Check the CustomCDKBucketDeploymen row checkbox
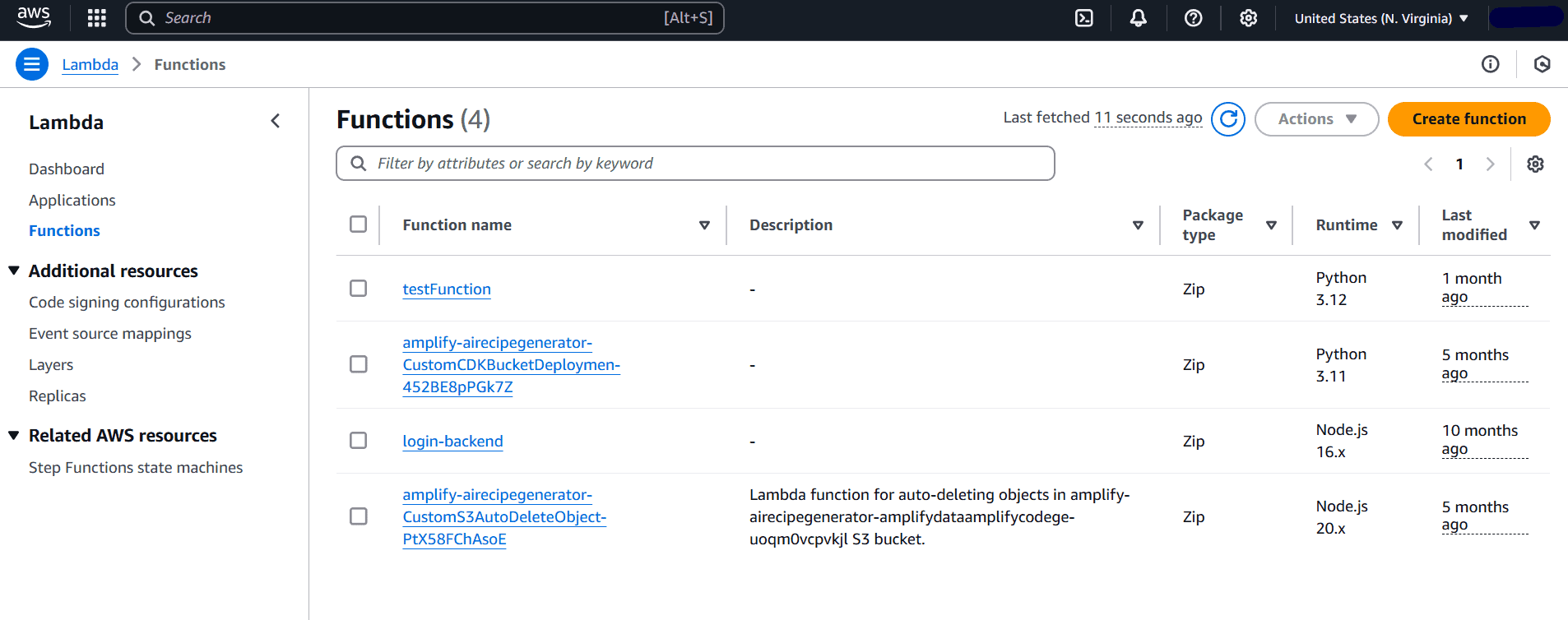This screenshot has height=620, width=1568. pyautogui.click(x=358, y=363)
